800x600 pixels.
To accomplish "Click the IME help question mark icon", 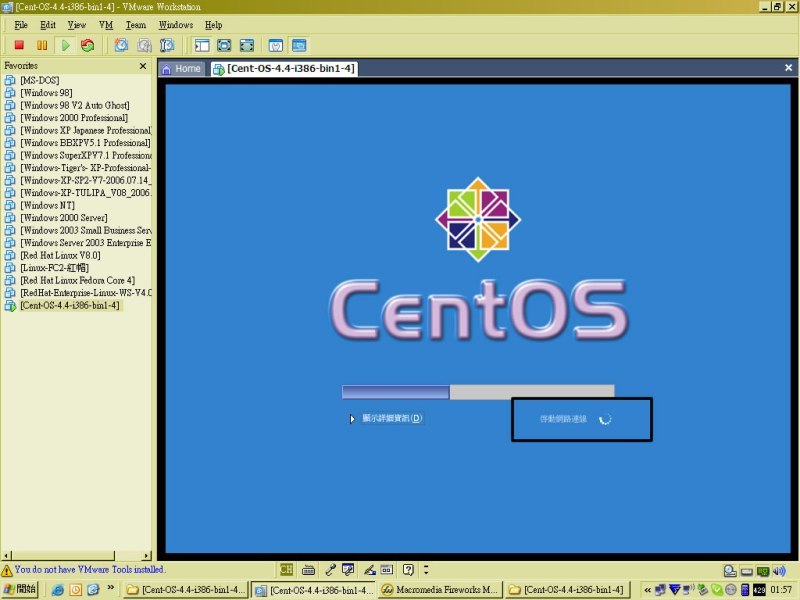I will [x=408, y=569].
